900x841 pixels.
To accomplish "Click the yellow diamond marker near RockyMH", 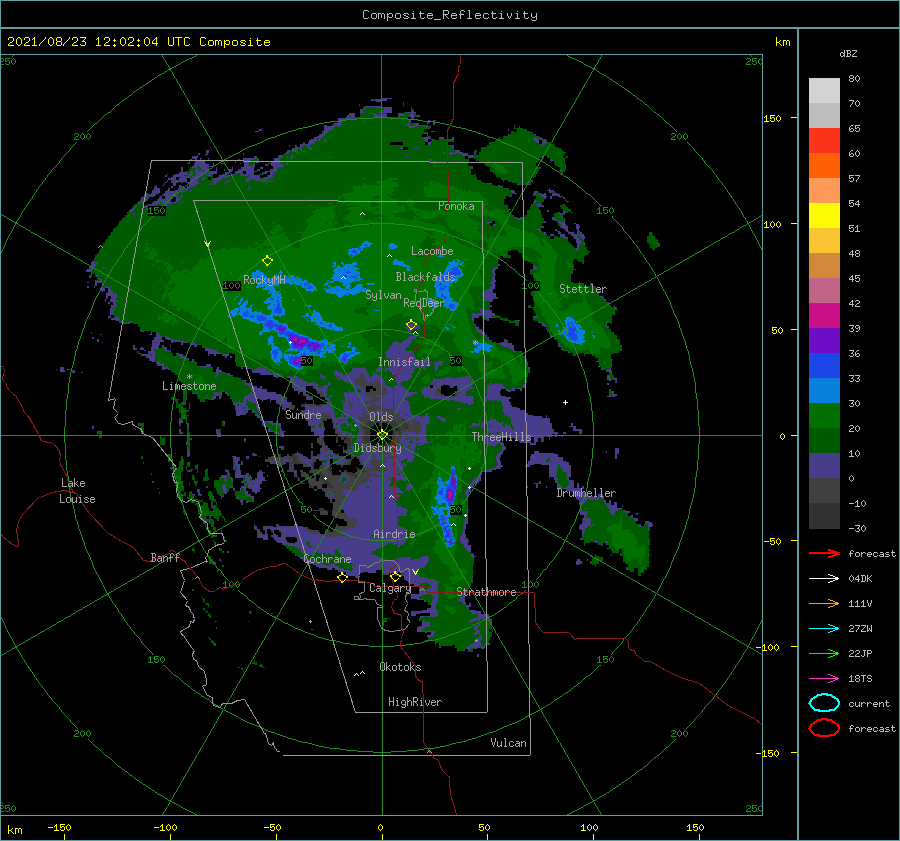I will click(267, 261).
